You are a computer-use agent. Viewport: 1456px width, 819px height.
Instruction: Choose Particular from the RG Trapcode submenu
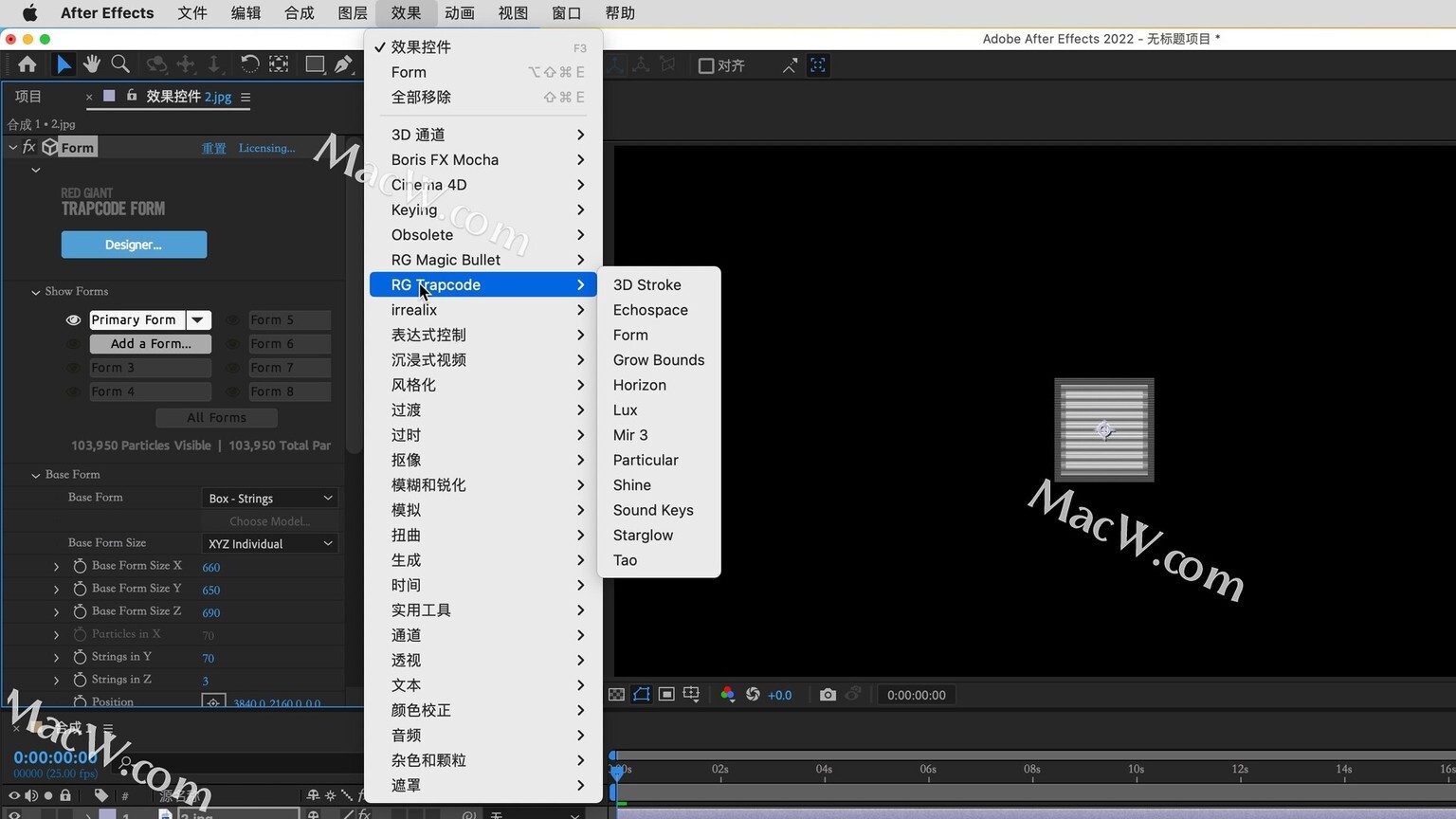coord(659,460)
